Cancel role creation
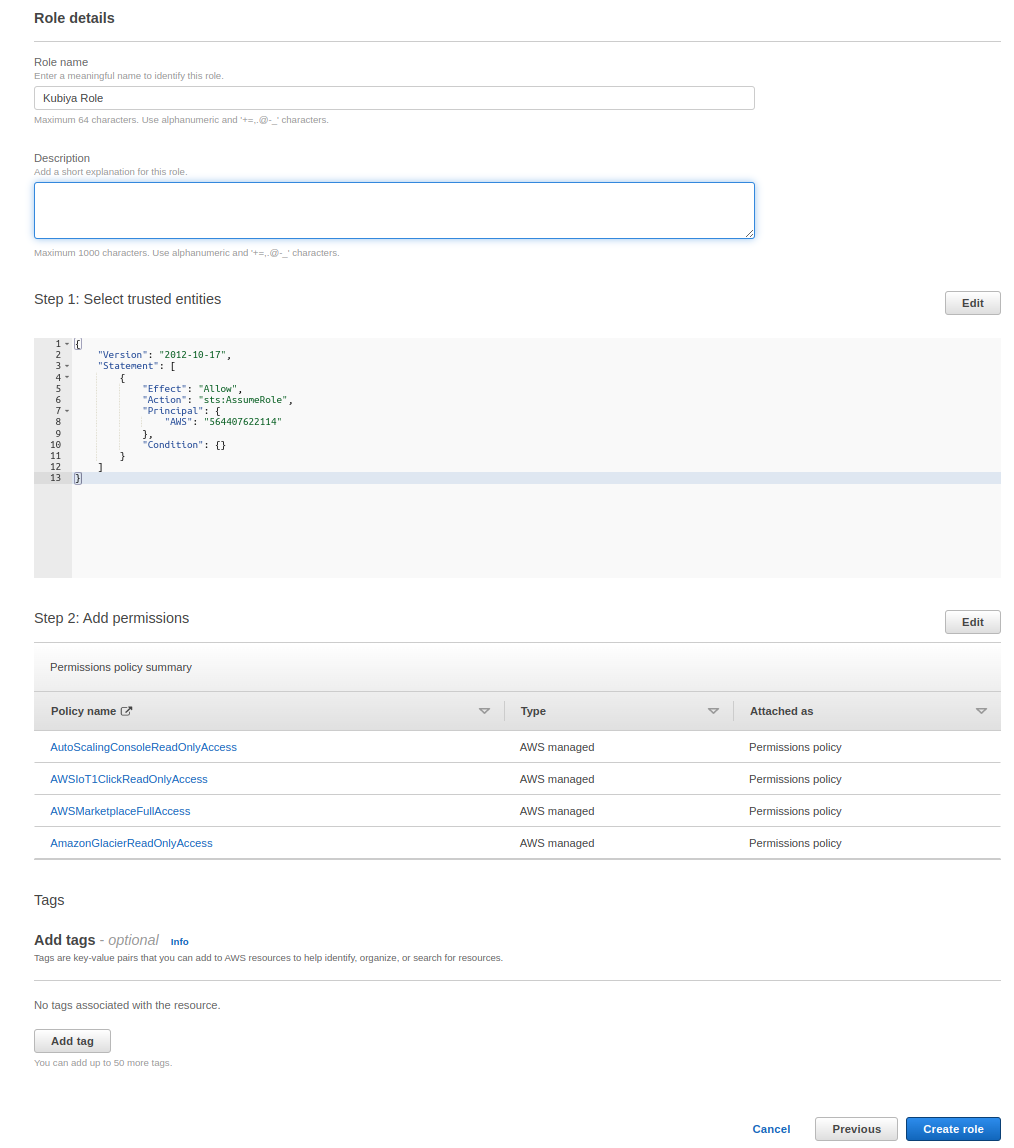The width and height of the screenshot is (1014, 1148). click(771, 1129)
